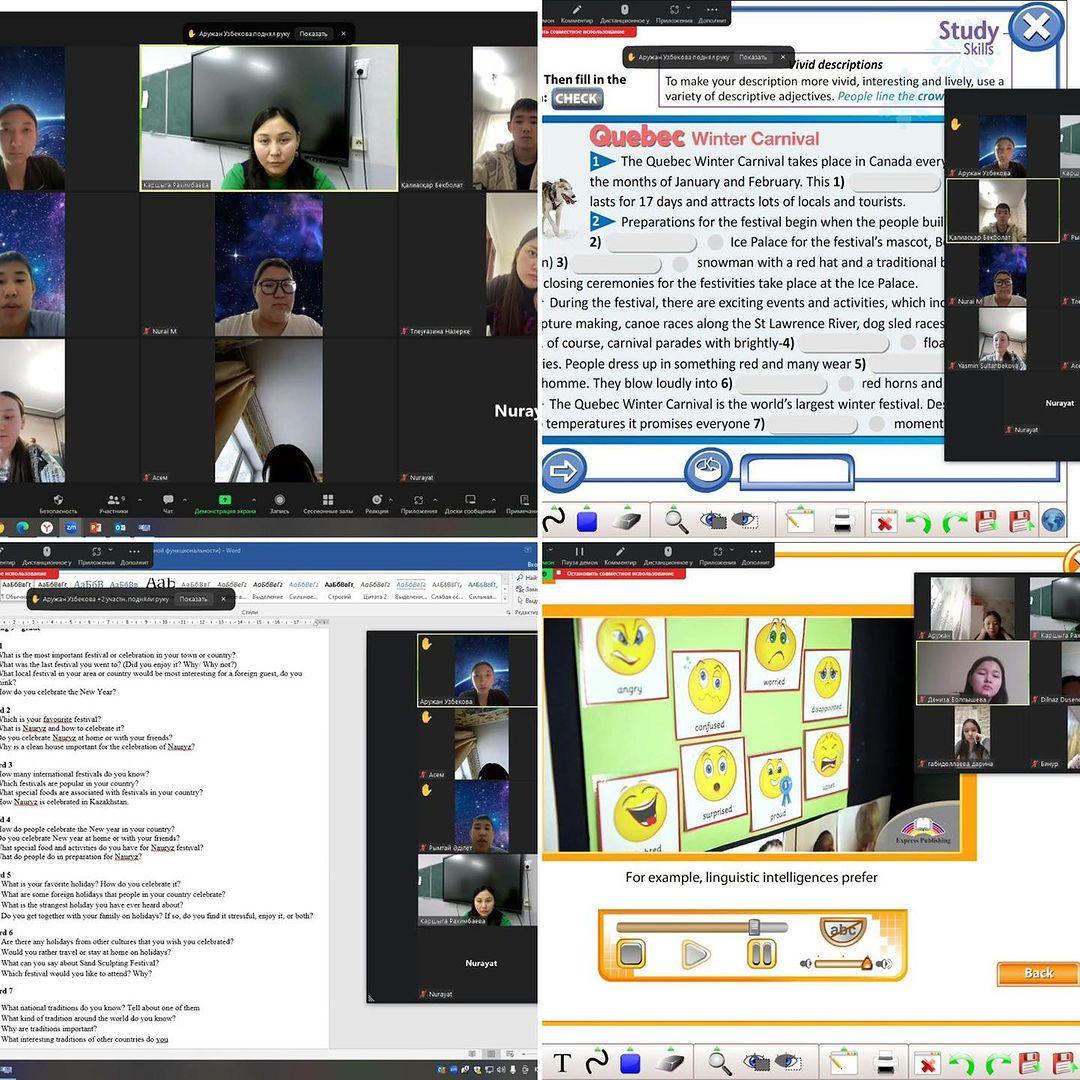
Task: Click the orange Back button
Action: coord(1037,973)
